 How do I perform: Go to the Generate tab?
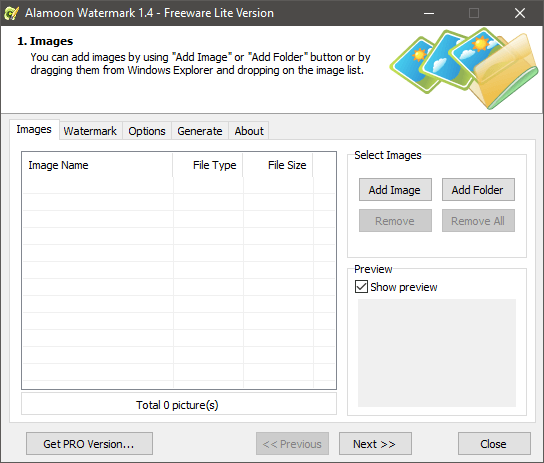[200, 131]
